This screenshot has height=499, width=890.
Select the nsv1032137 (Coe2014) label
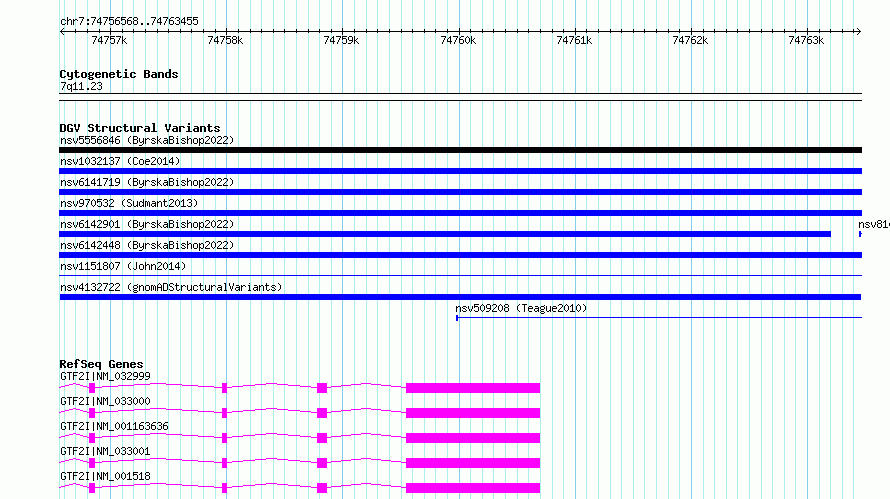coord(120,161)
